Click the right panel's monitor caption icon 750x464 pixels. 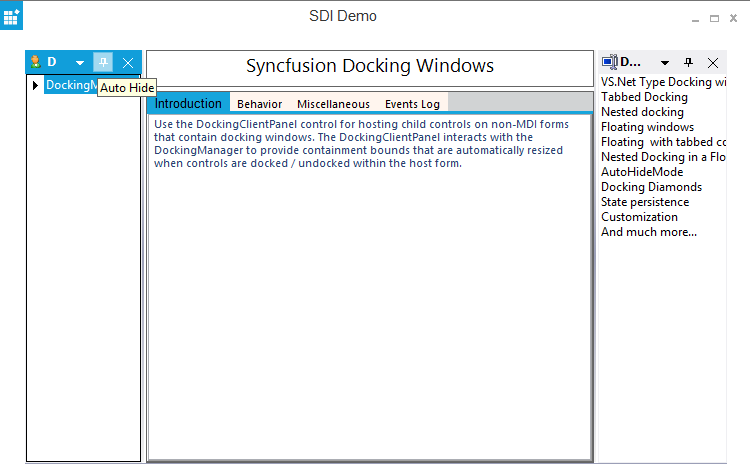609,62
